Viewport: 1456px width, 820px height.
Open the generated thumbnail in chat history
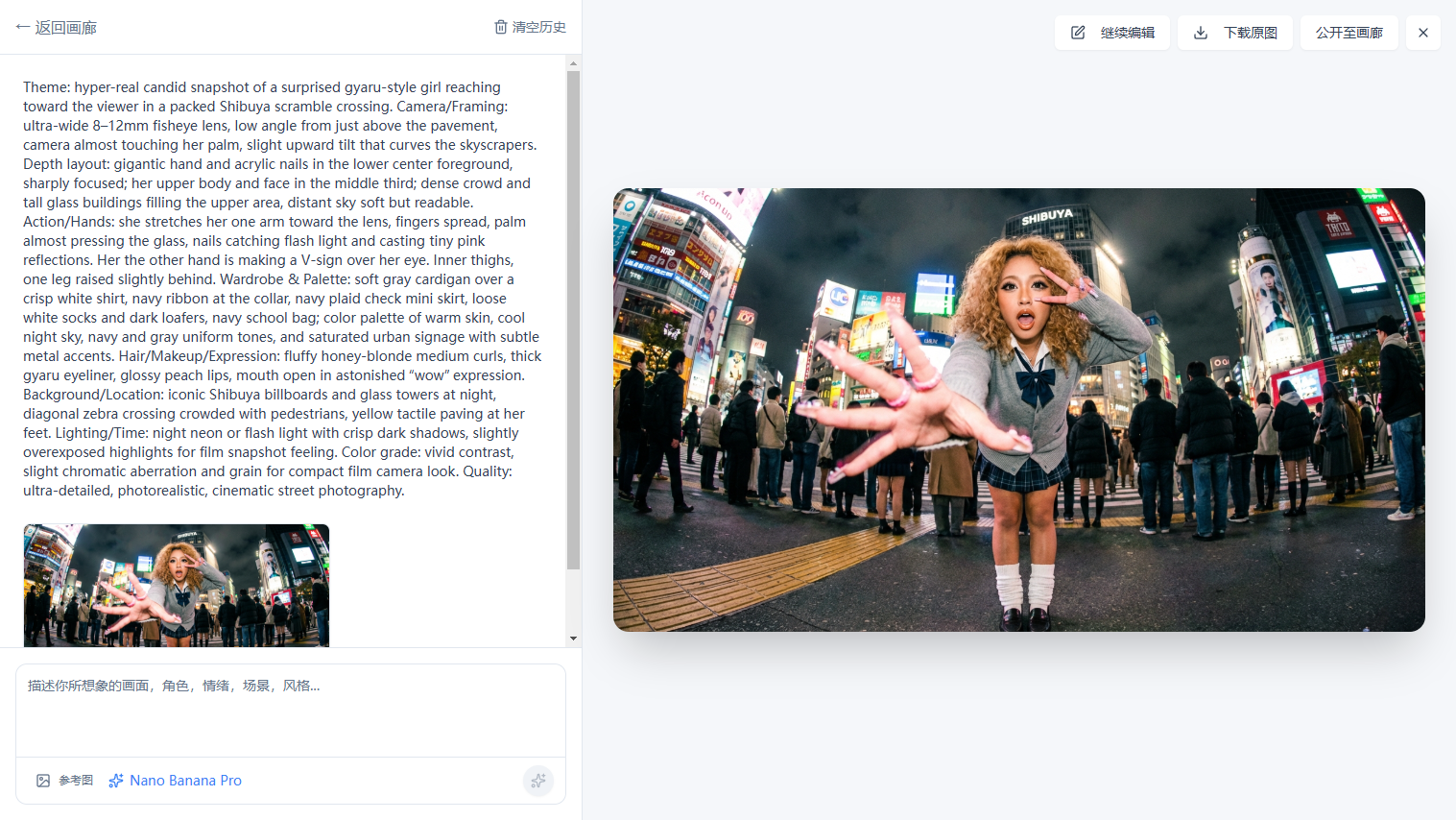(177, 585)
